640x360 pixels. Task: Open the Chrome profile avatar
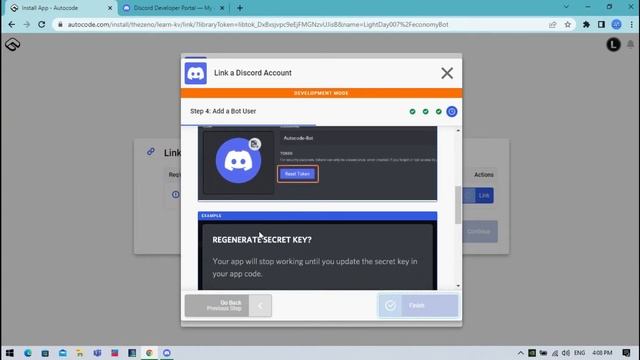point(616,24)
